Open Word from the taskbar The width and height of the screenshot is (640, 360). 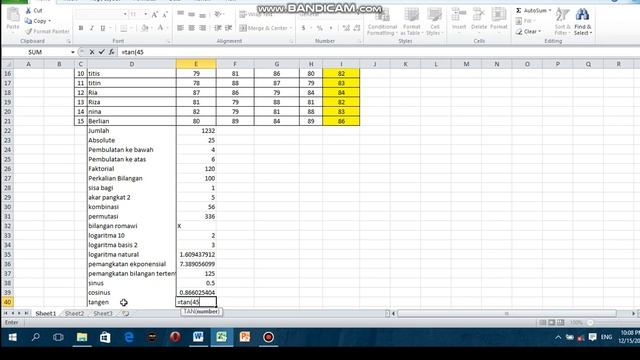coord(198,337)
